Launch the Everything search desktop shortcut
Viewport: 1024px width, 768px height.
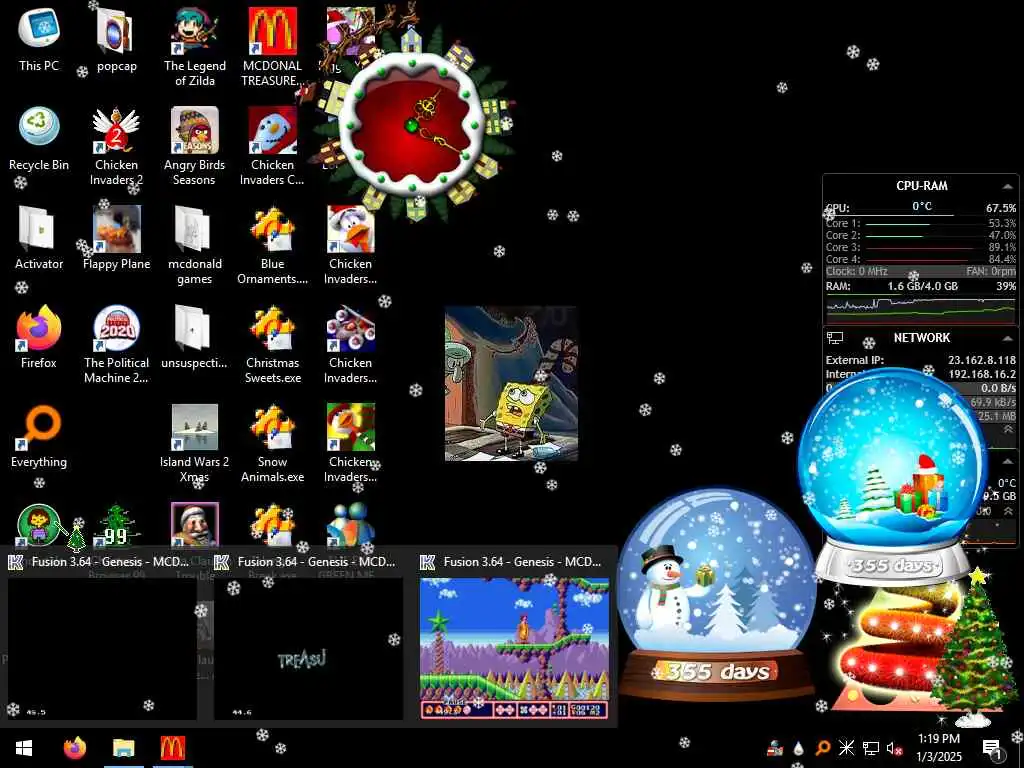coord(39,436)
